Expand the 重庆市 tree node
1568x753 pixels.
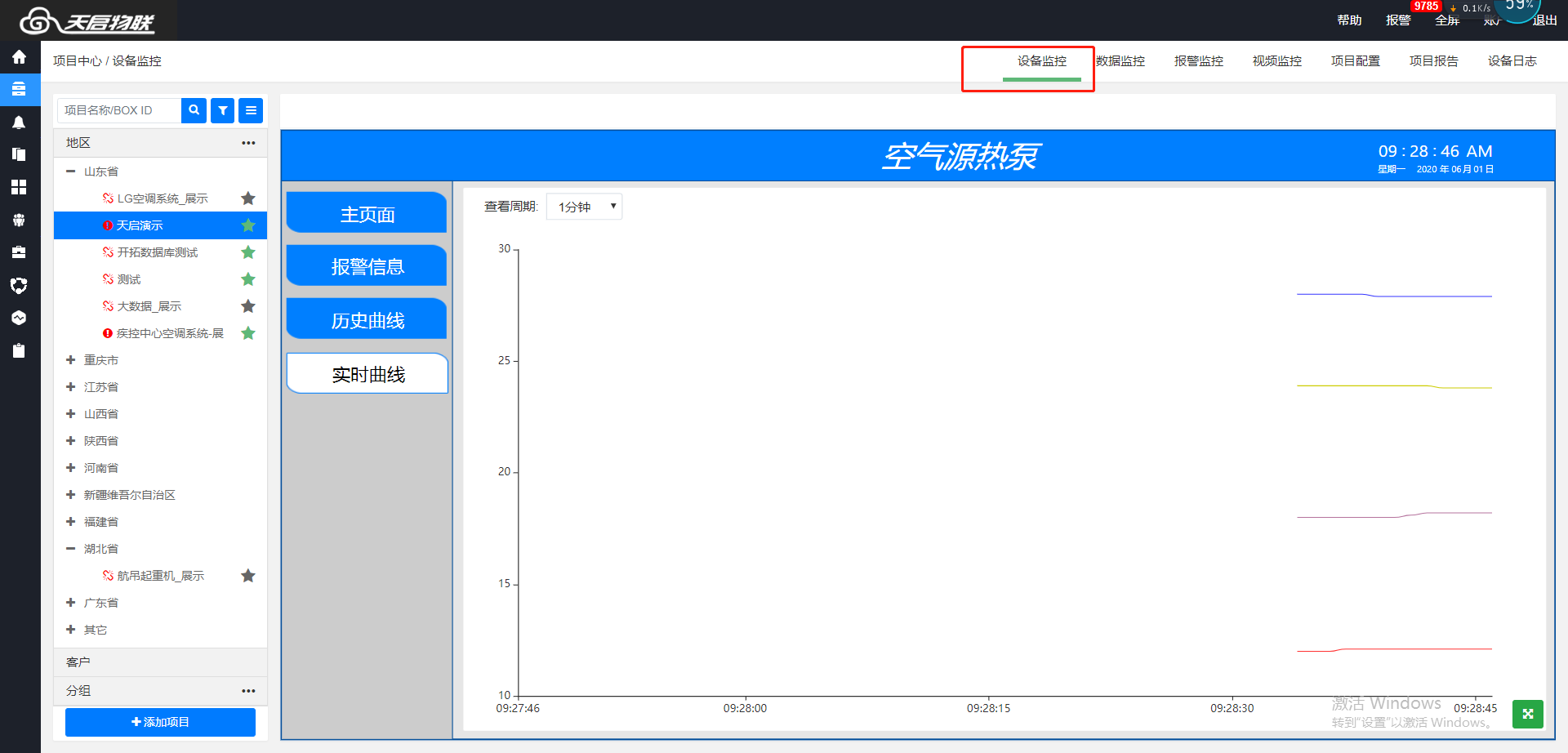[x=71, y=360]
